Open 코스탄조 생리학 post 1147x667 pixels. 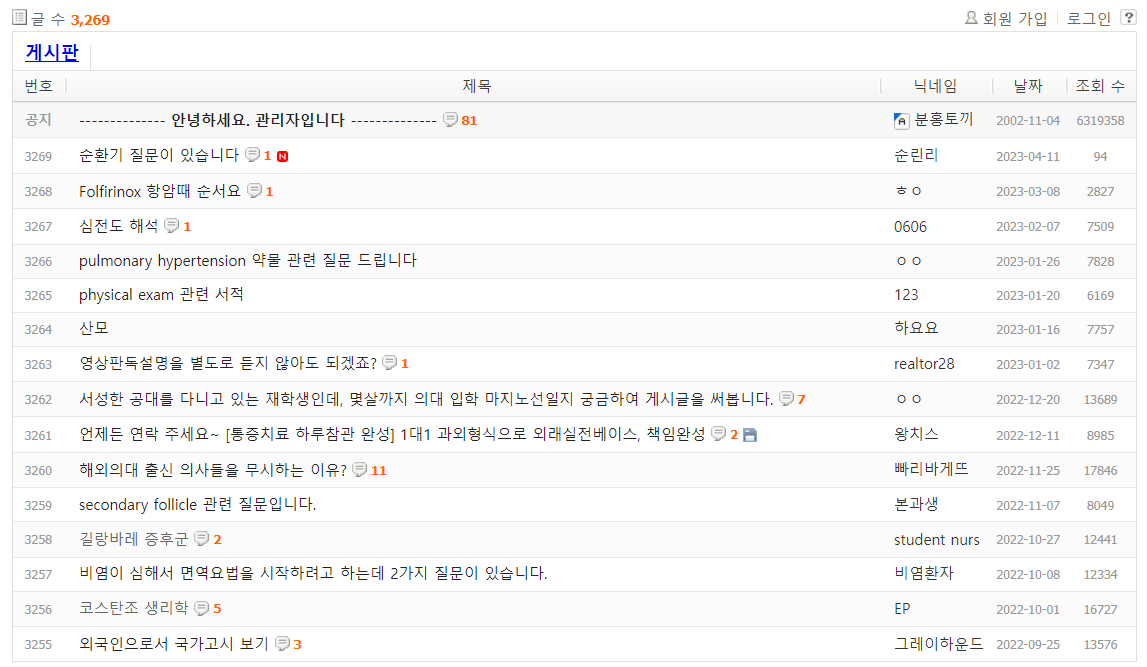133,608
